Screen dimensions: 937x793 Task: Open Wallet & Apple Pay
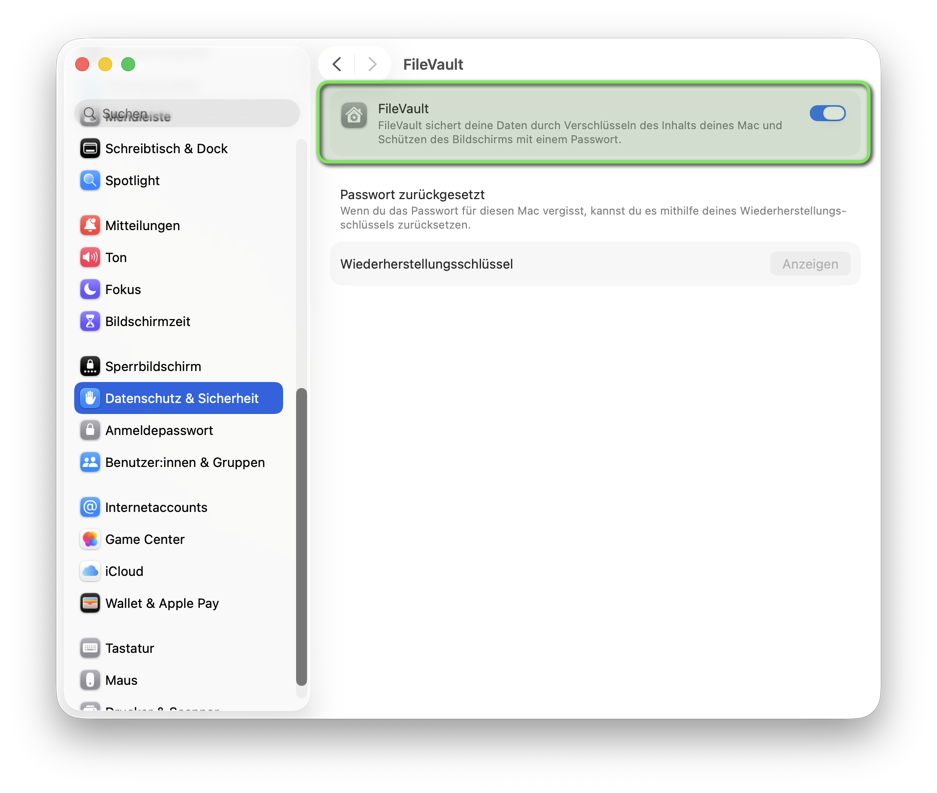click(x=161, y=603)
